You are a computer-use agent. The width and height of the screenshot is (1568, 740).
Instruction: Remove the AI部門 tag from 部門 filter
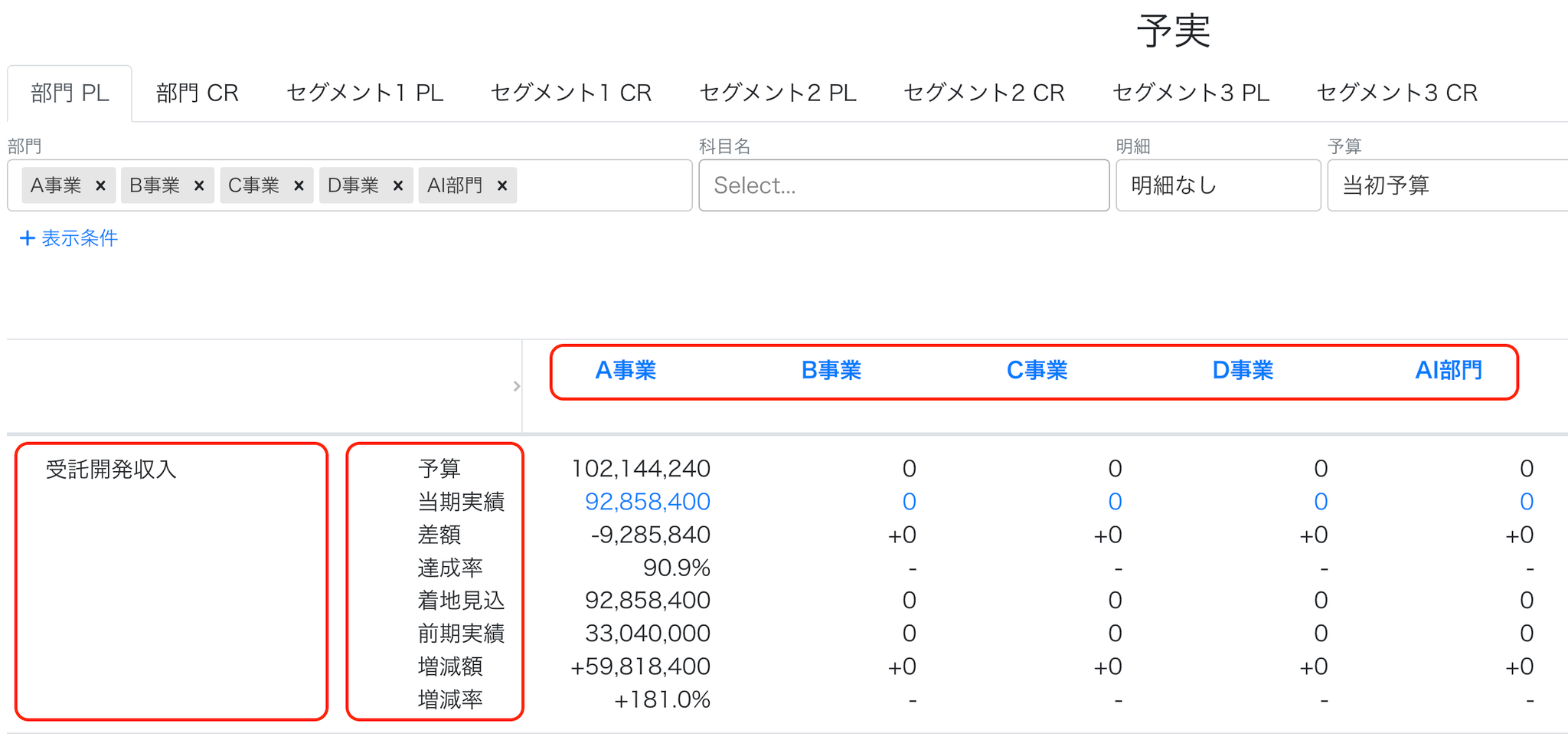pyautogui.click(x=502, y=185)
